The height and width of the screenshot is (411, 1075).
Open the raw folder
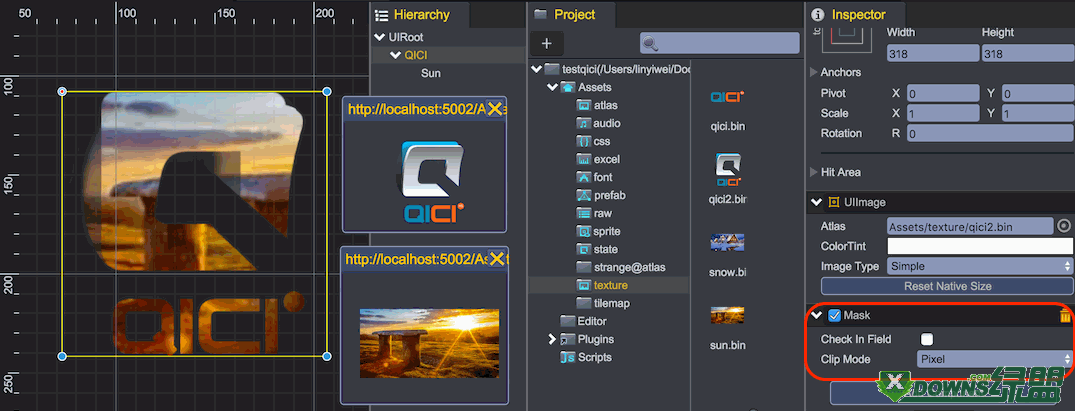(594, 213)
